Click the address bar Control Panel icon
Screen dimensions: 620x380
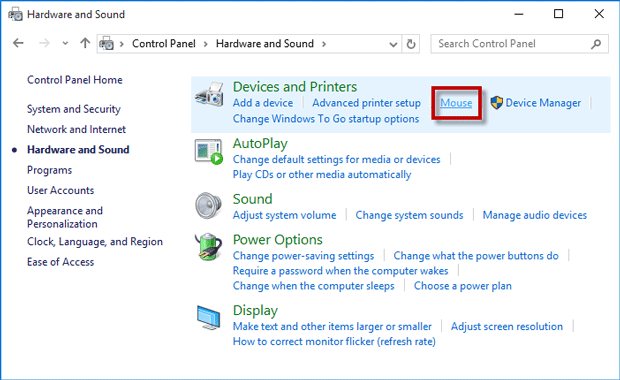[106, 43]
